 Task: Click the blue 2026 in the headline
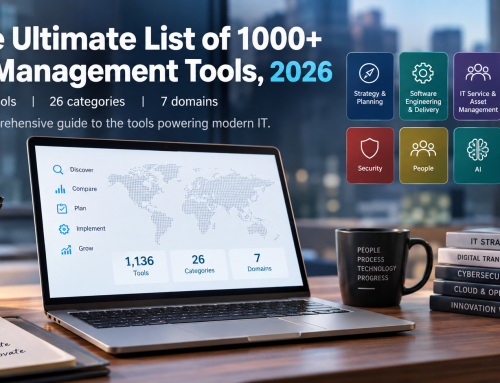pos(301,72)
